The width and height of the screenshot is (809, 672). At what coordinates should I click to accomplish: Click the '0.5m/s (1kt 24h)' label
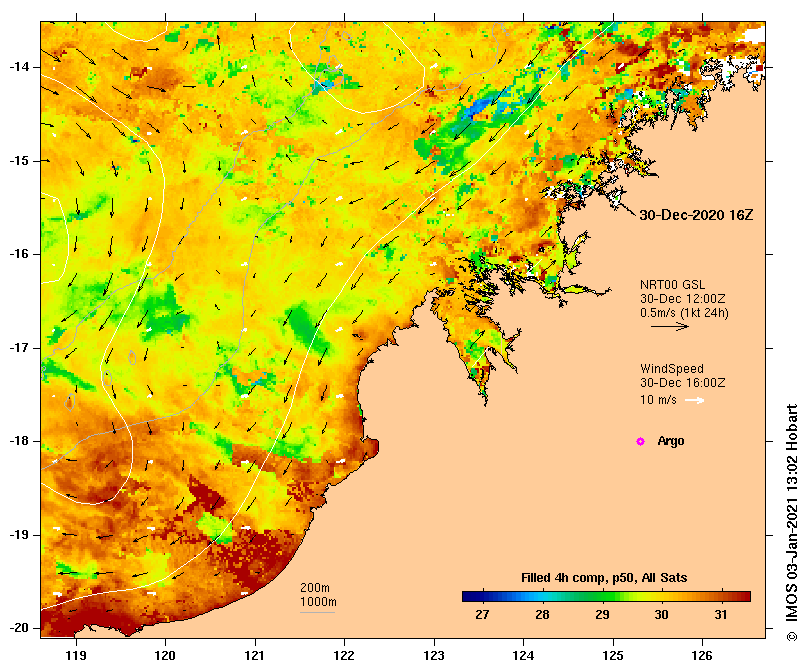click(684, 313)
